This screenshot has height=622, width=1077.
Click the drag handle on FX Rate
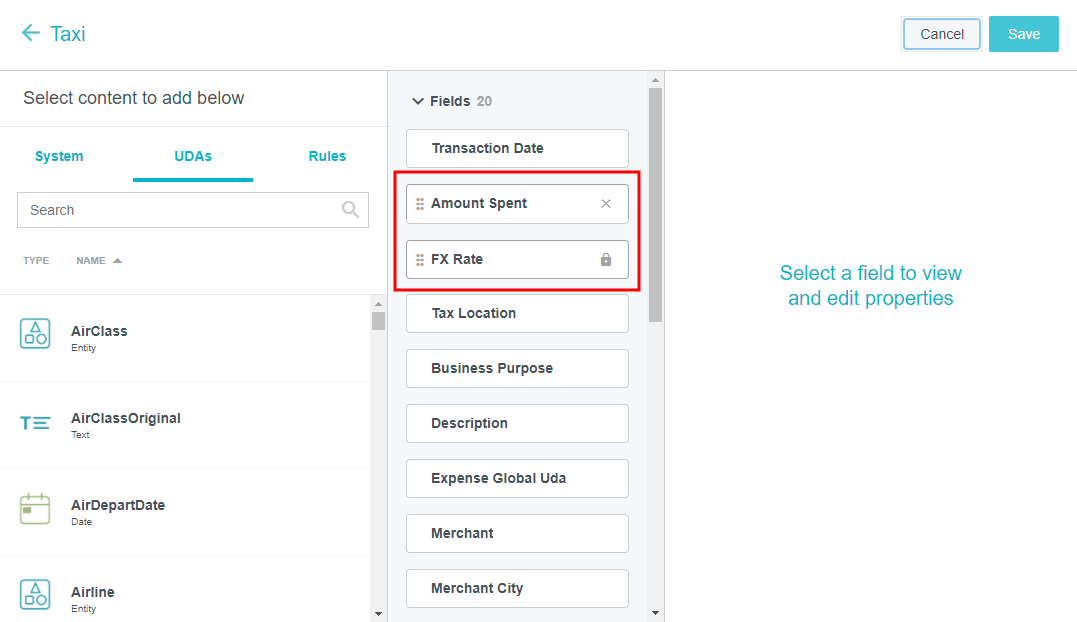coord(420,260)
